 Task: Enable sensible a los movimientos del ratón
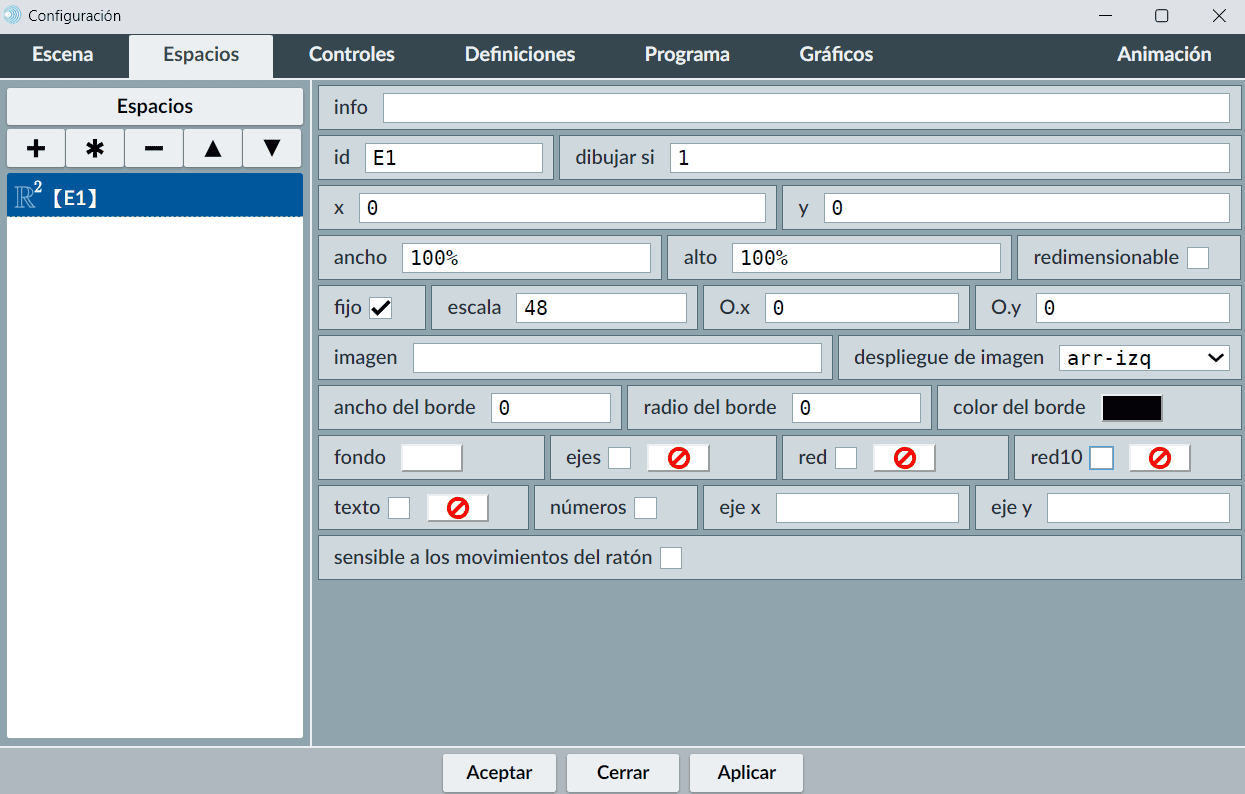coord(671,558)
